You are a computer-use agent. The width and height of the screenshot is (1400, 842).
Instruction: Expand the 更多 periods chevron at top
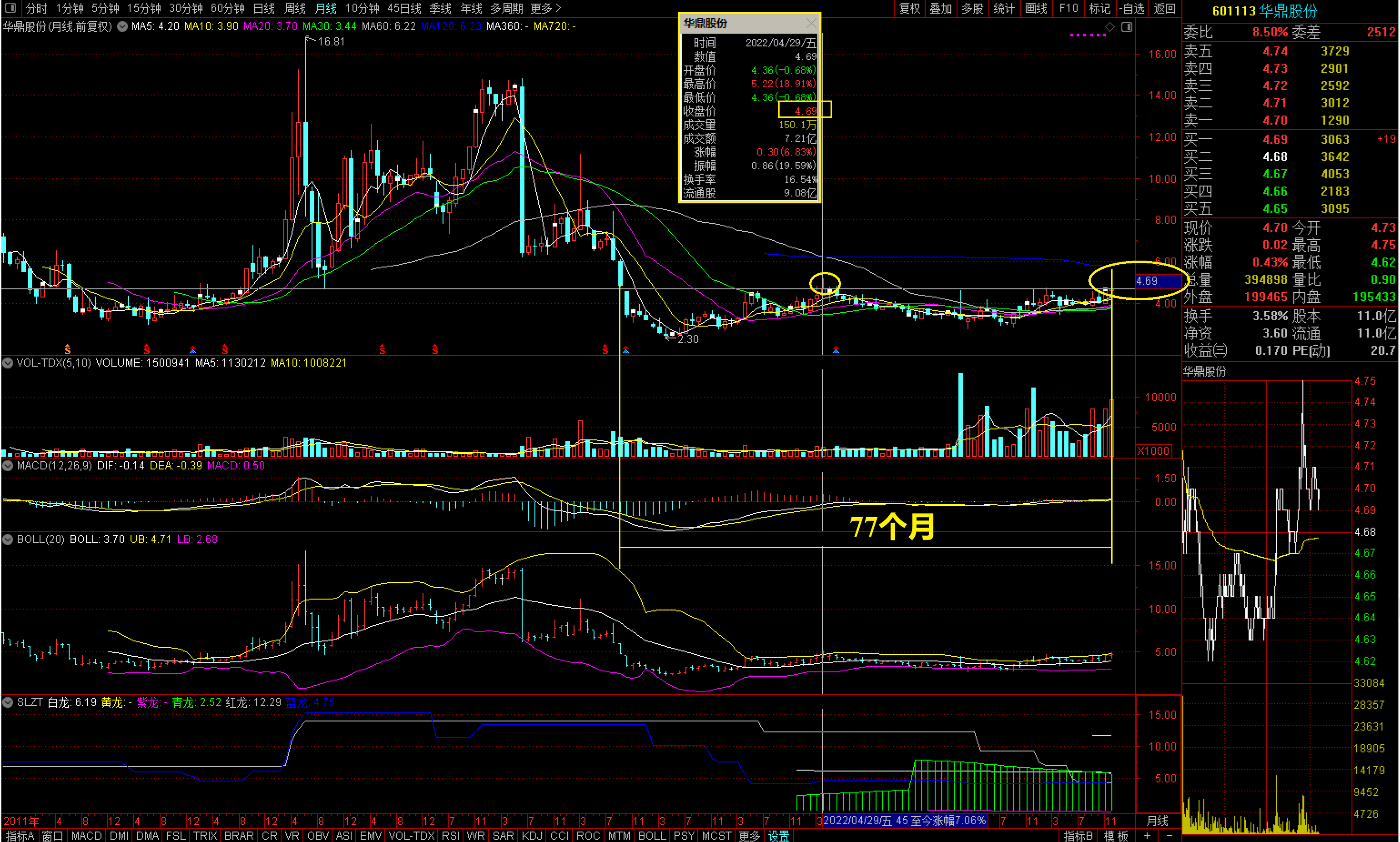(x=558, y=8)
